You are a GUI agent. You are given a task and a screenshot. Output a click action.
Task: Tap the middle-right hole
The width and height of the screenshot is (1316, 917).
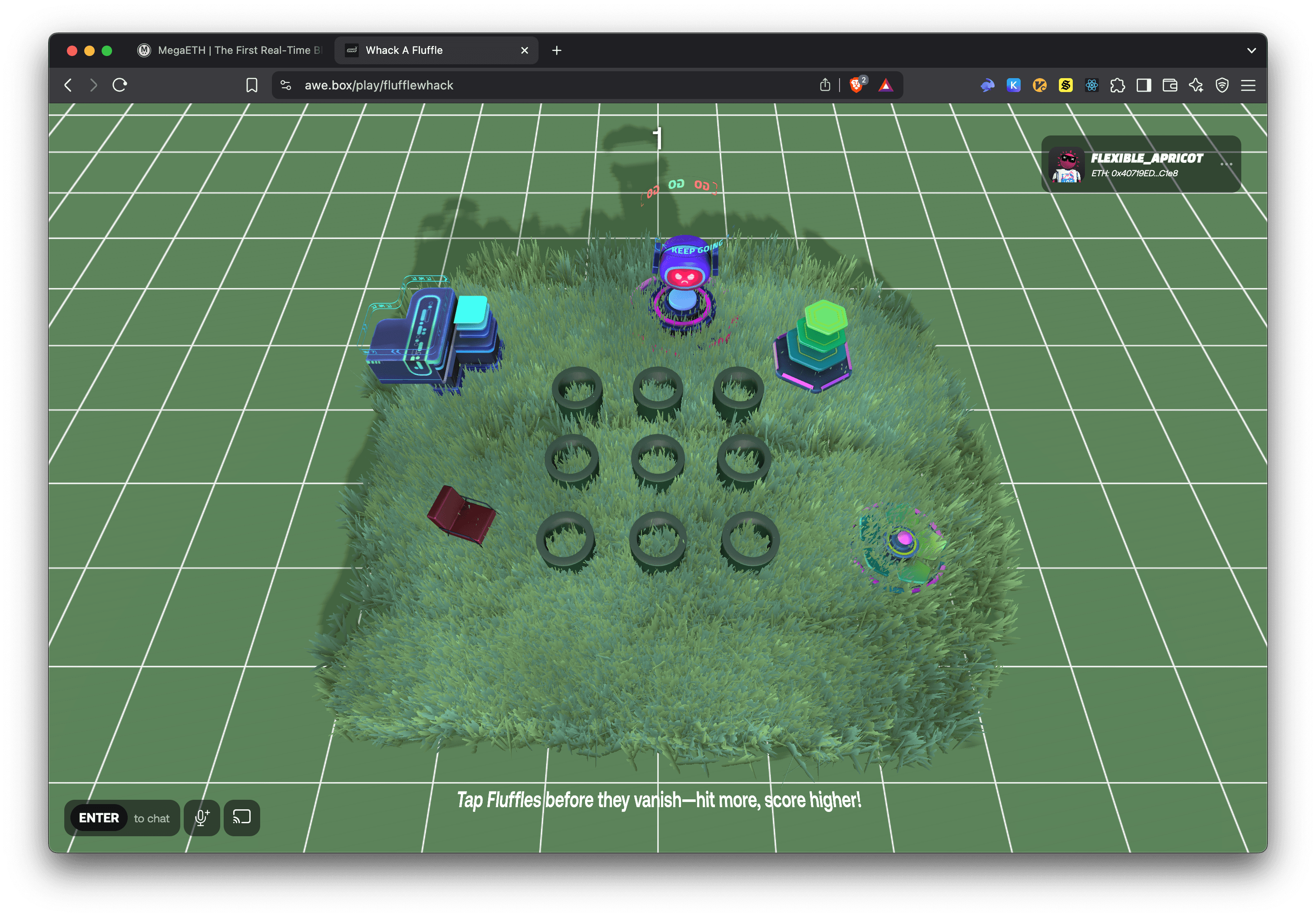coord(744,460)
